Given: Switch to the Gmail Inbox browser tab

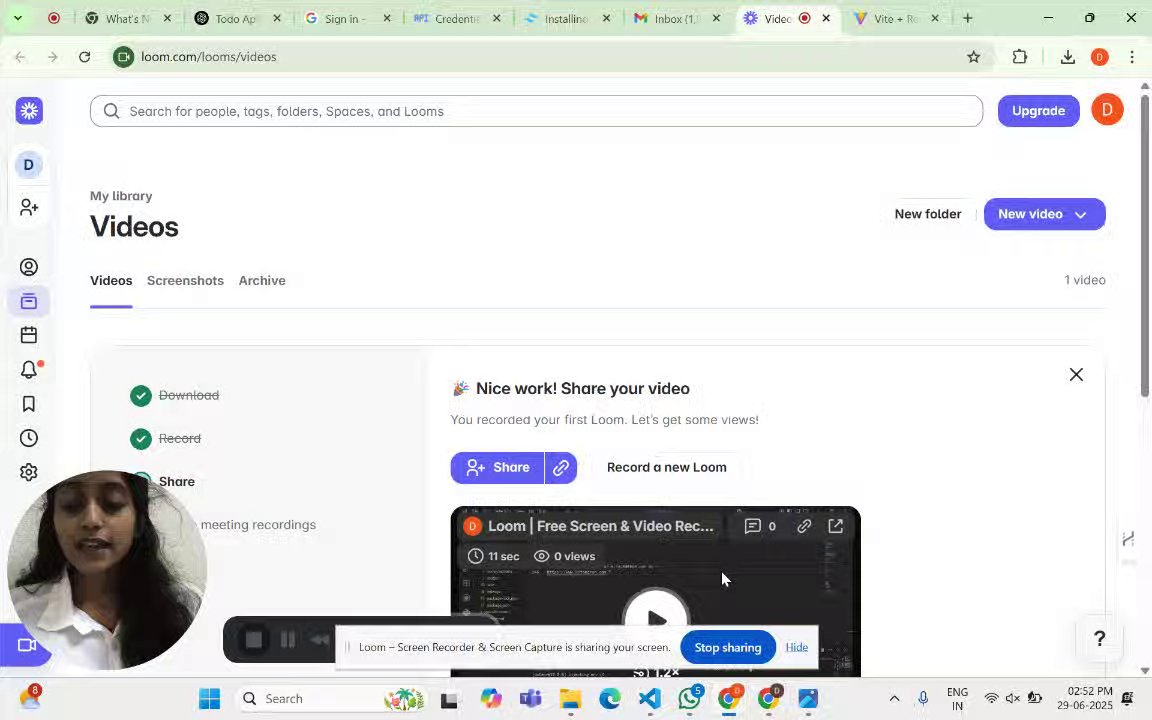Looking at the screenshot, I should (674, 18).
